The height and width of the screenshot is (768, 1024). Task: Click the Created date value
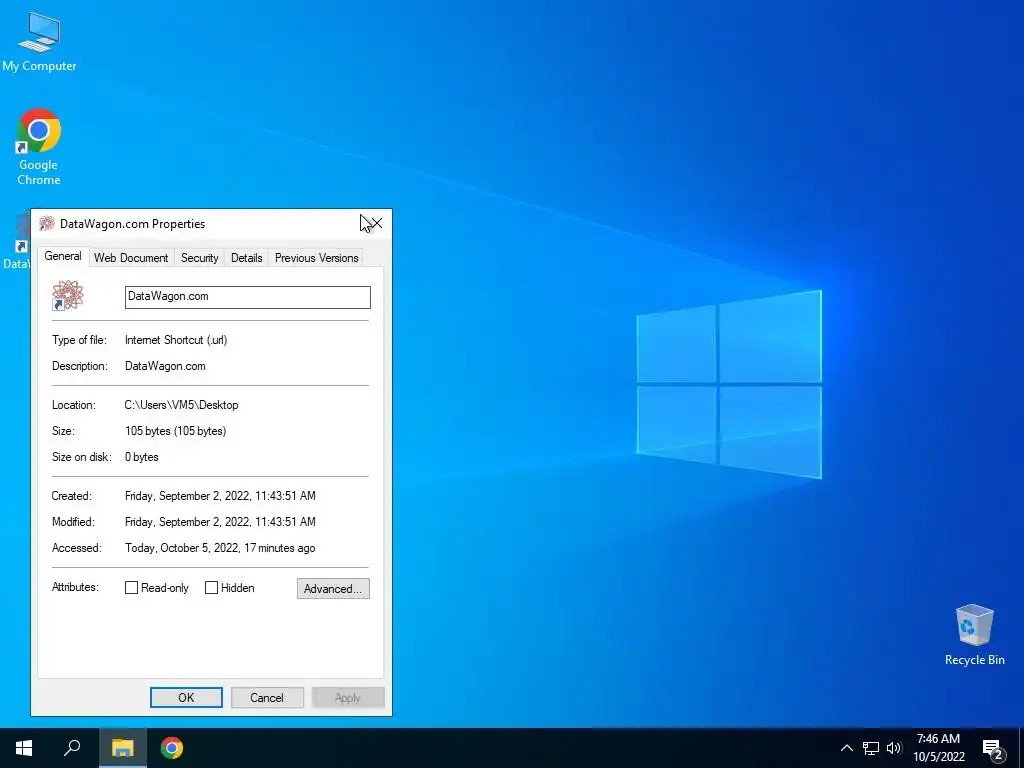pos(220,496)
